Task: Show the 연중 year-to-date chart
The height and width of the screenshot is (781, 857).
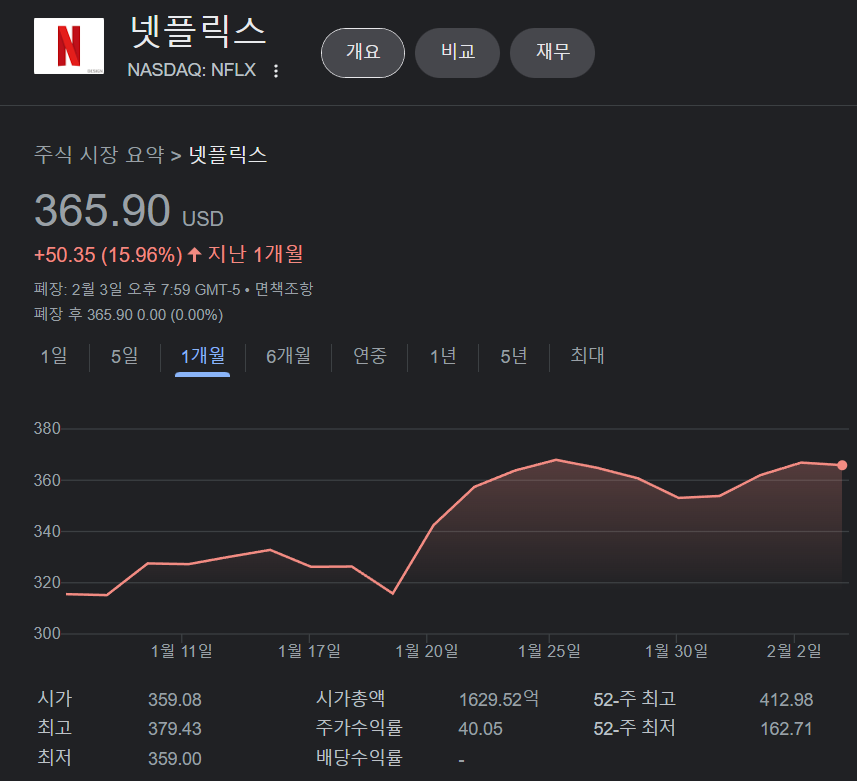Action: pyautogui.click(x=370, y=356)
